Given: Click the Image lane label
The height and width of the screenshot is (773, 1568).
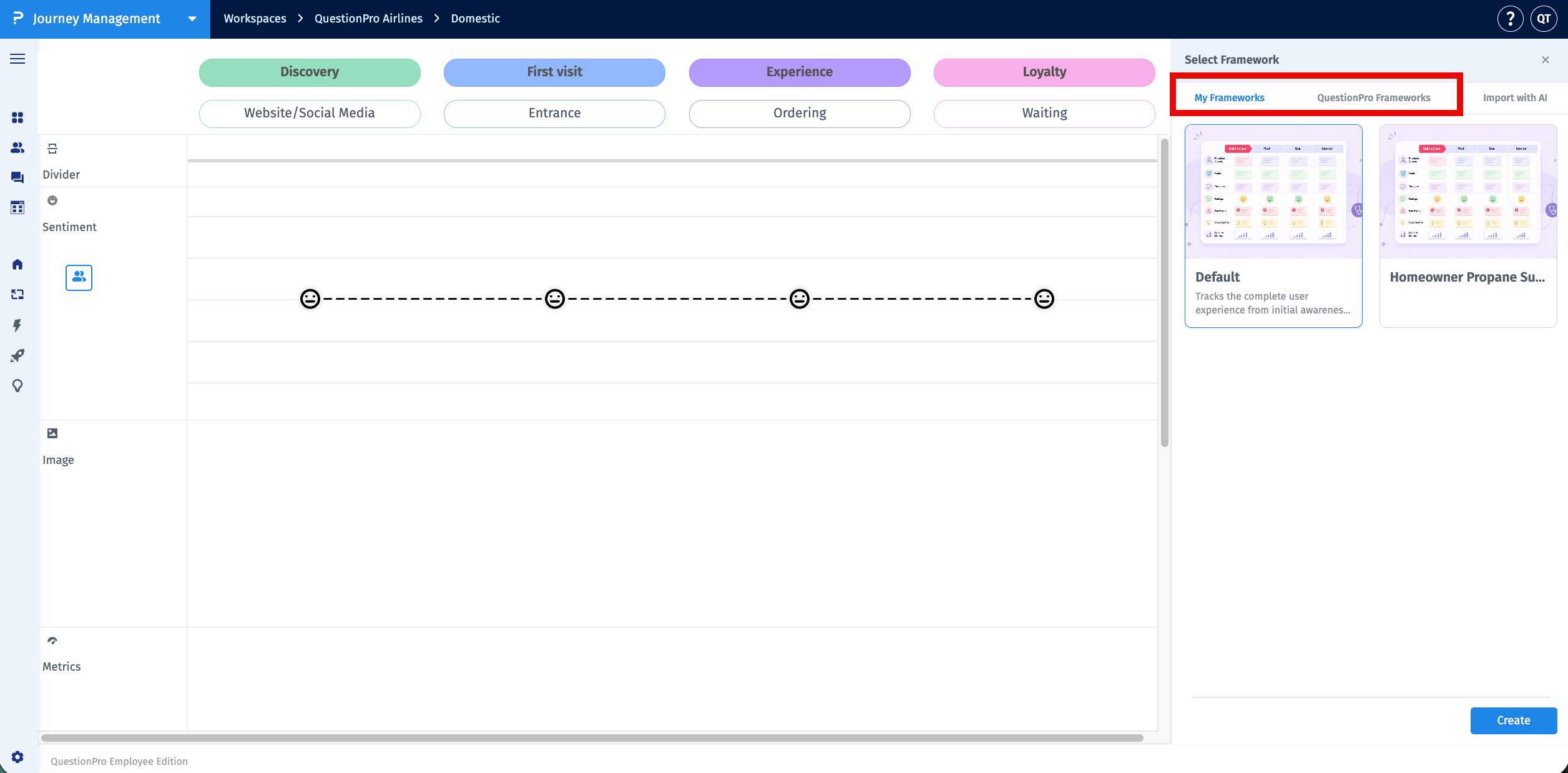Looking at the screenshot, I should tap(58, 460).
